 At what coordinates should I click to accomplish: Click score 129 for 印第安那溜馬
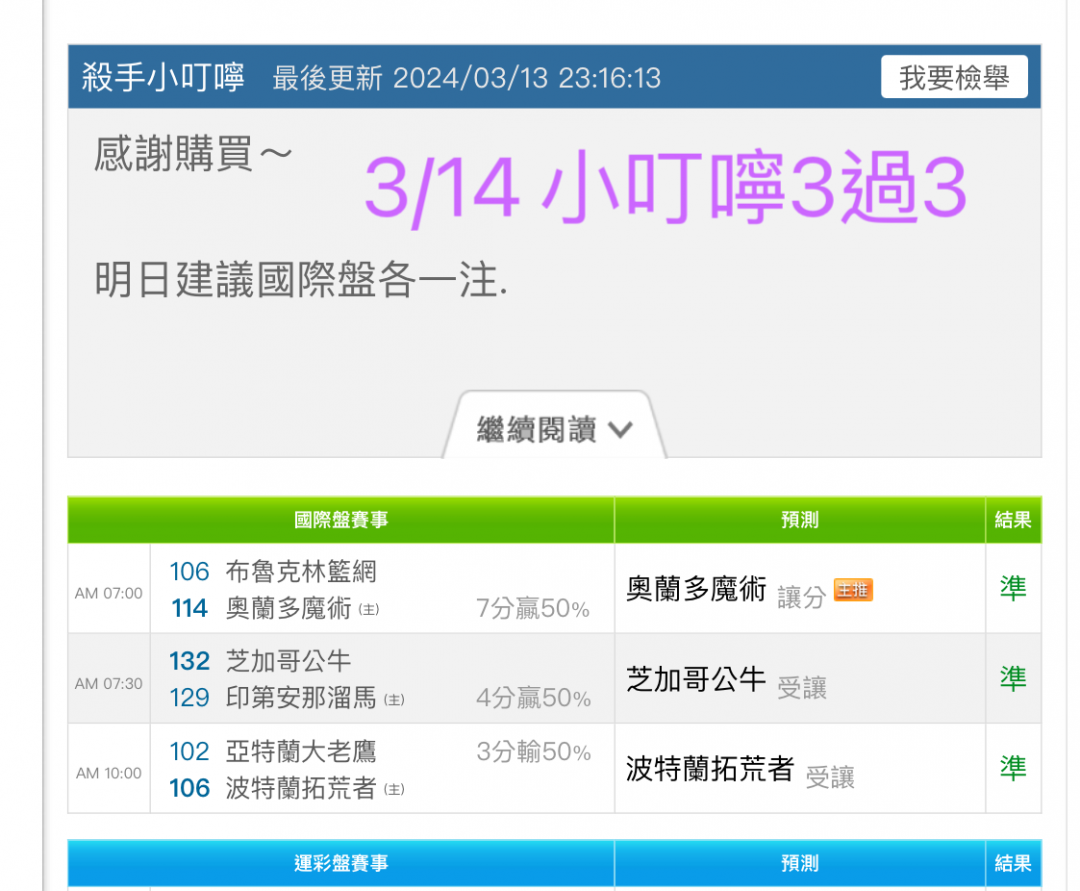189,698
